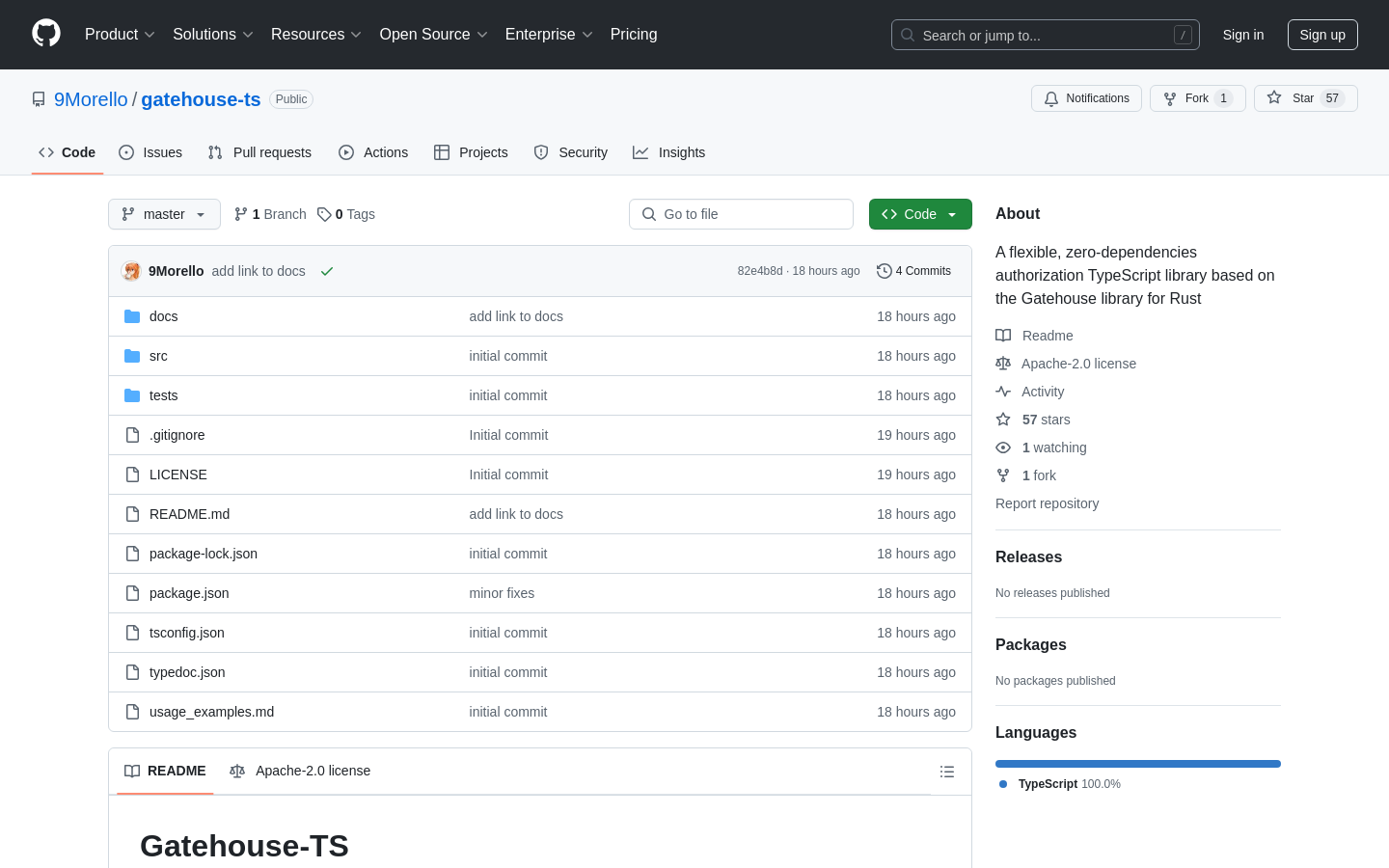The image size is (1389, 868).
Task: Open the README outline icon
Action: pos(947,772)
